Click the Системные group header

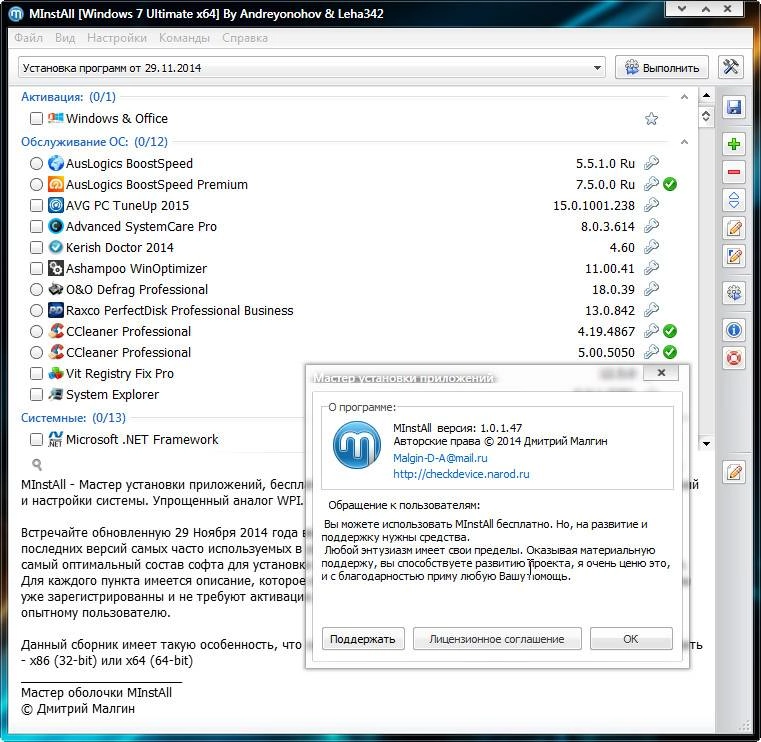pos(73,417)
